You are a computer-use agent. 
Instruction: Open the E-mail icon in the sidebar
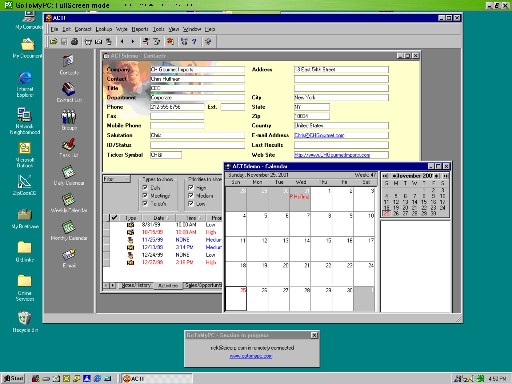click(x=69, y=258)
